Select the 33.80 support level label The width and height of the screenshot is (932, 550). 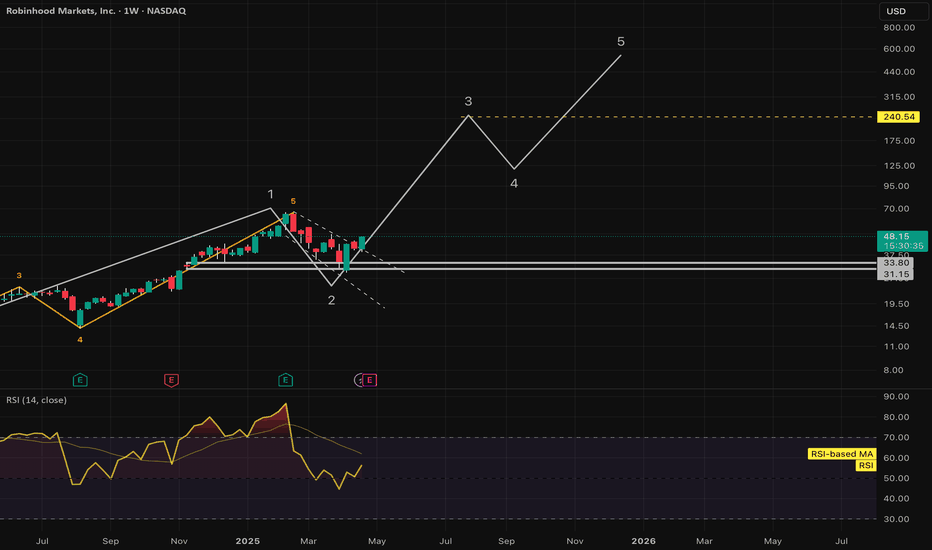[x=893, y=263]
